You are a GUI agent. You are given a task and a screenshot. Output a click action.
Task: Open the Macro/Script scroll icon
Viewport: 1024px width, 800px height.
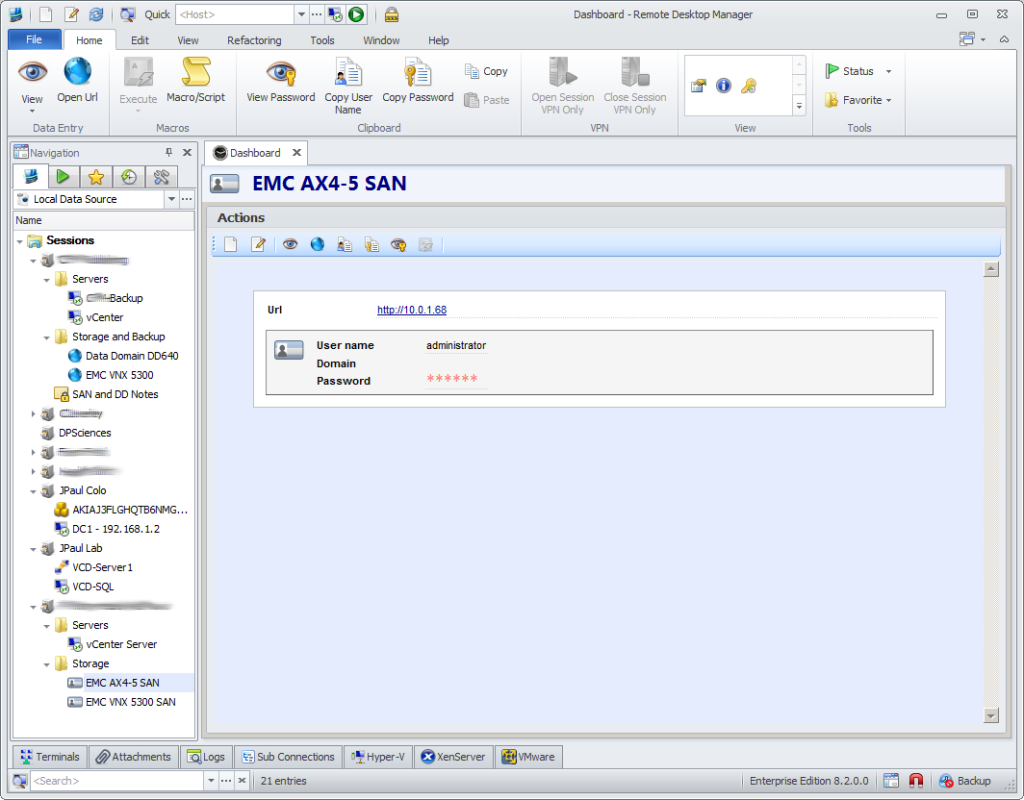tap(195, 72)
